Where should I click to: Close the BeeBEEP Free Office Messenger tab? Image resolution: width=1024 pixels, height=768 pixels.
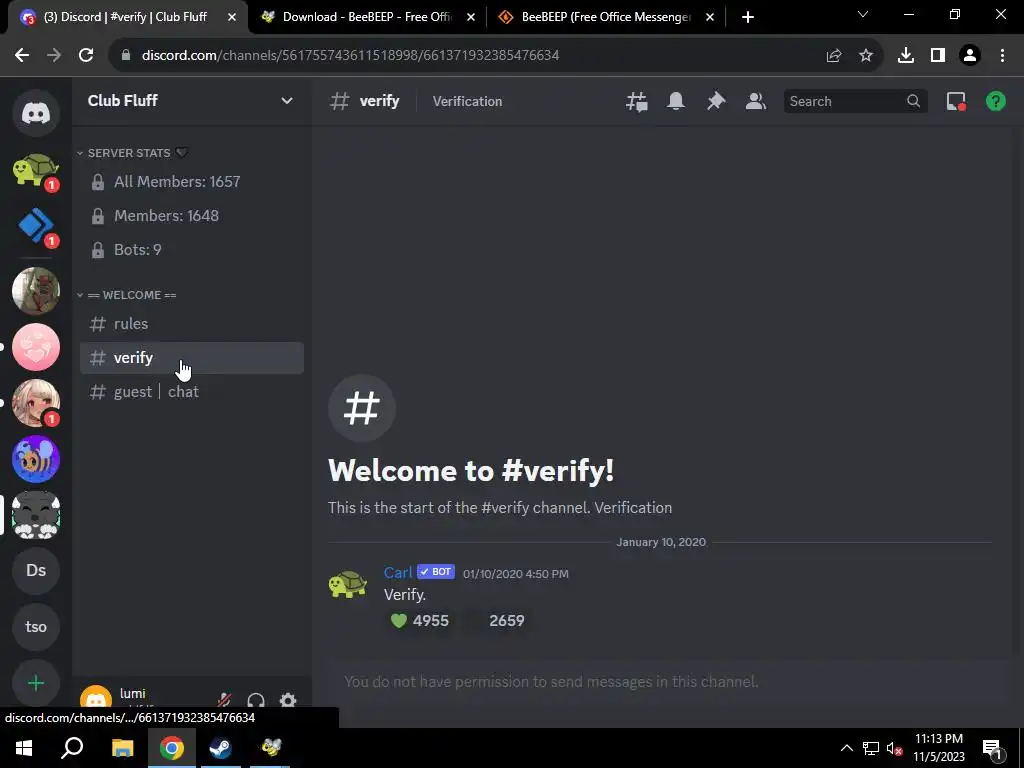(x=710, y=17)
